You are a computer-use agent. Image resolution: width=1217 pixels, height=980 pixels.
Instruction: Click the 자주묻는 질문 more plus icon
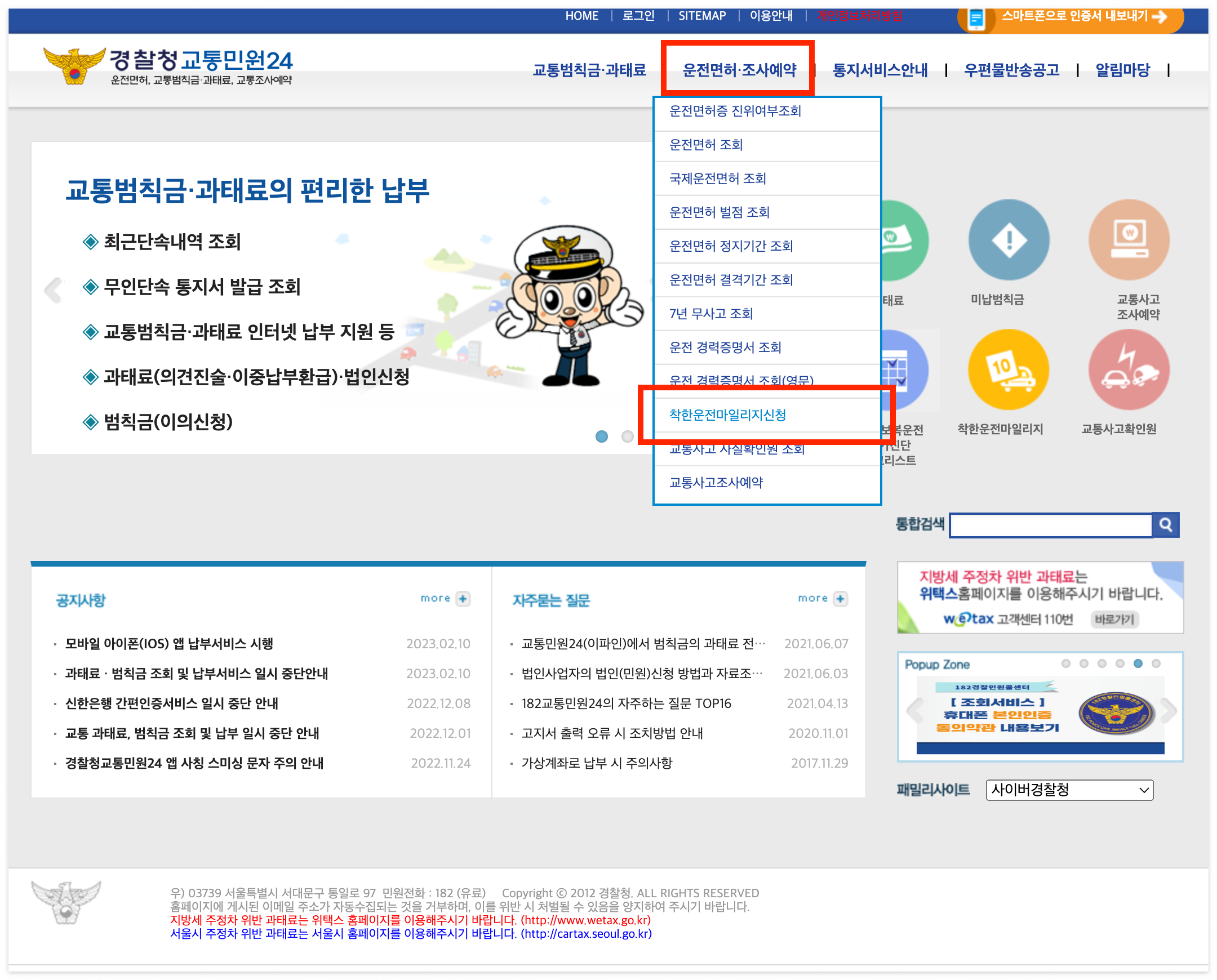[840, 599]
